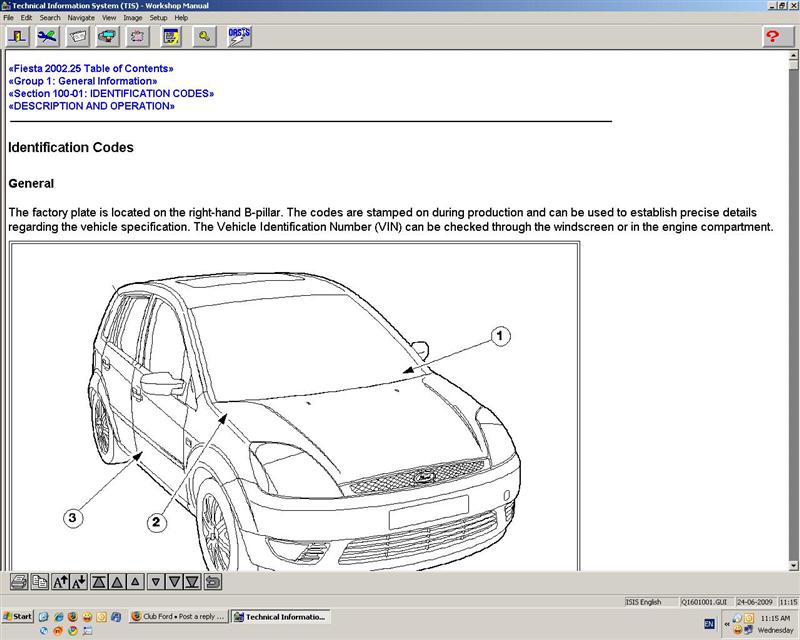
Task: Click the return arrow icon in bottom toolbar
Action: click(212, 581)
